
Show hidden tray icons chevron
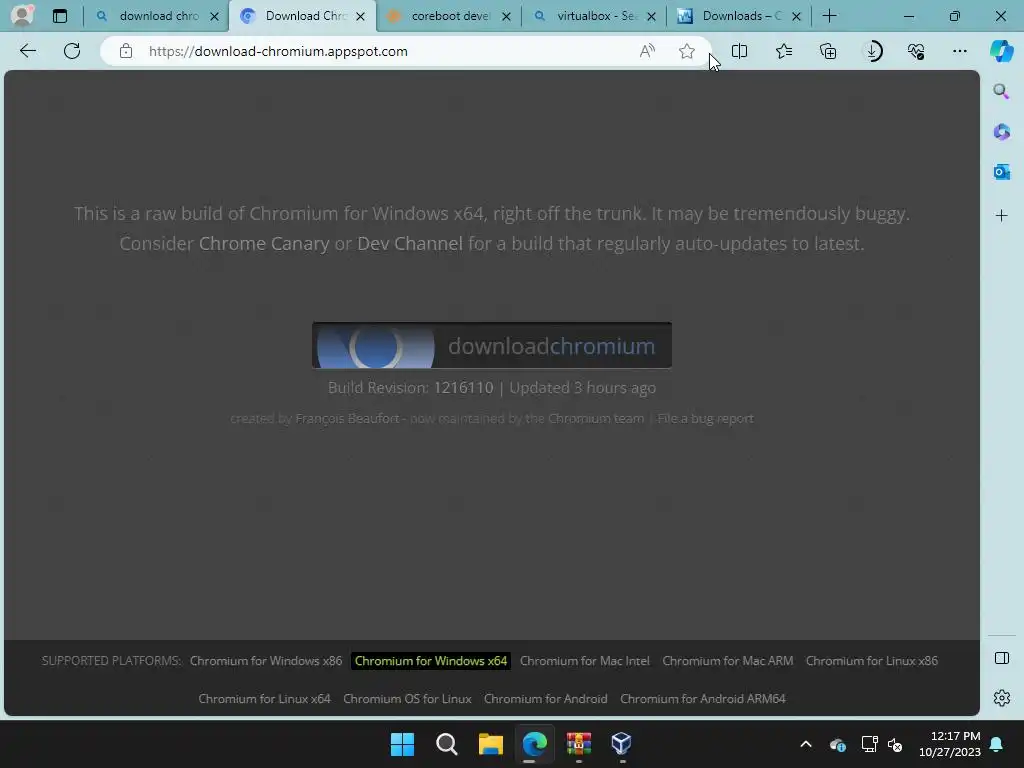point(806,744)
